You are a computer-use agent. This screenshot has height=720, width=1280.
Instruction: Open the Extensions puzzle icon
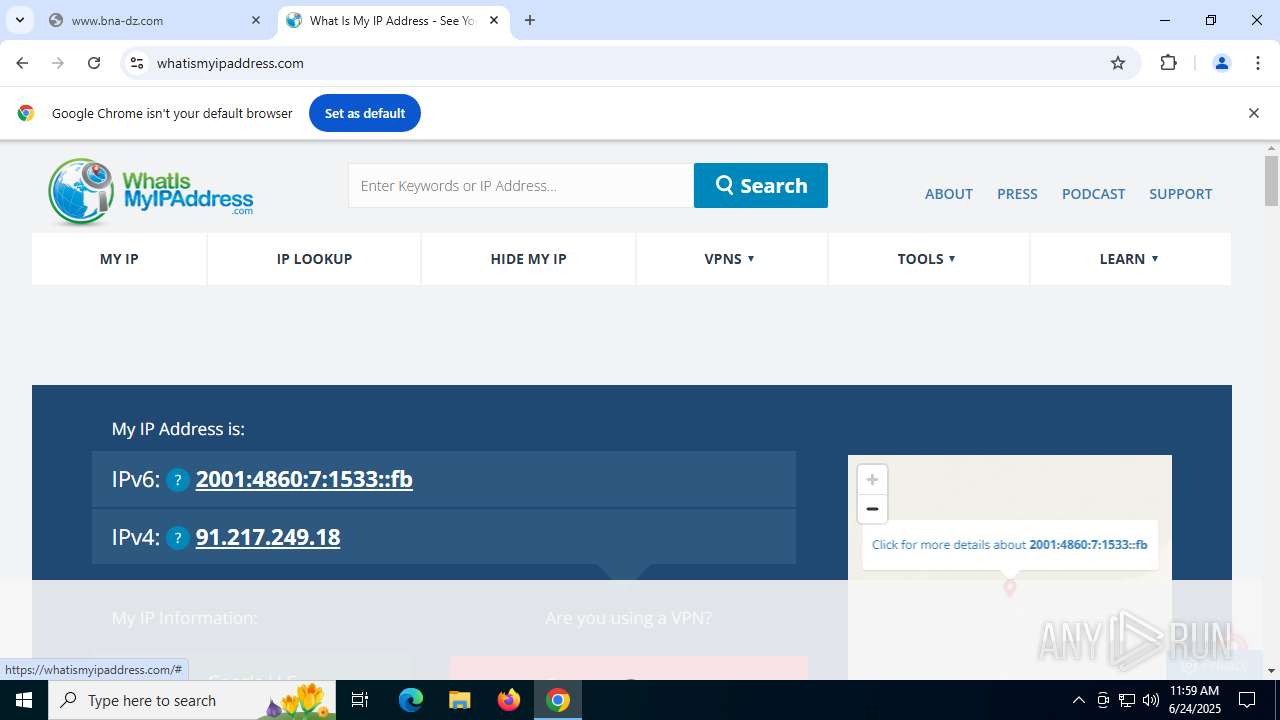coord(1168,63)
